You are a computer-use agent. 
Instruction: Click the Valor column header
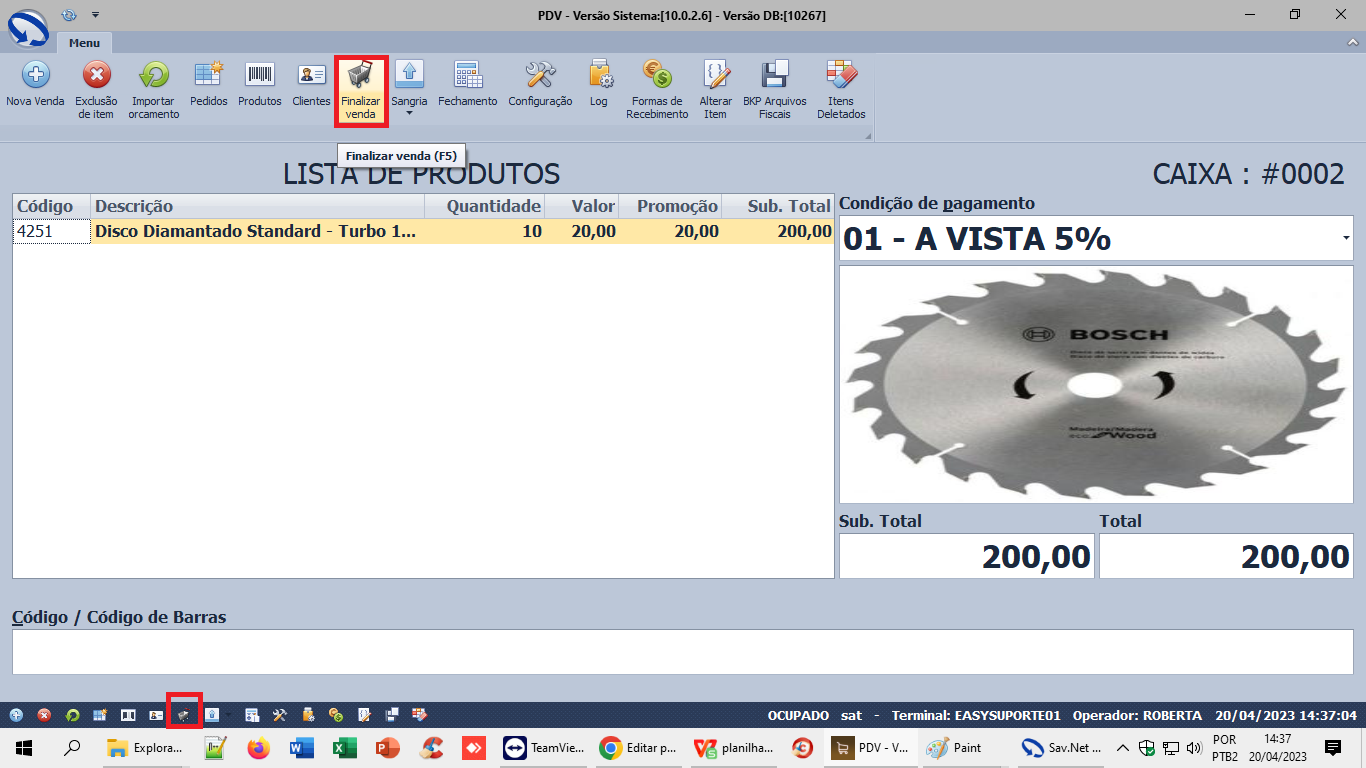(x=582, y=206)
